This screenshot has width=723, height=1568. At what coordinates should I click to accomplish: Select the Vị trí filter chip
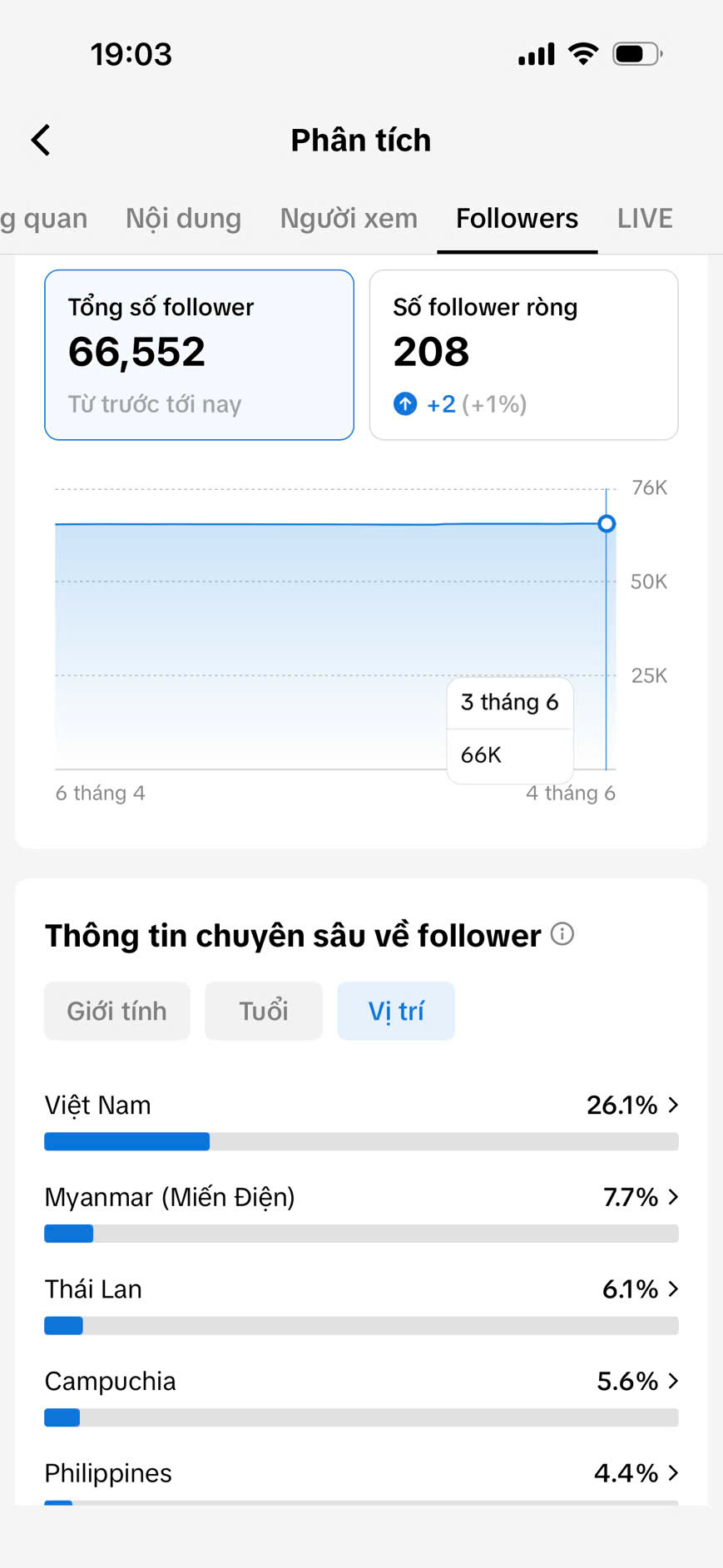(x=396, y=1011)
